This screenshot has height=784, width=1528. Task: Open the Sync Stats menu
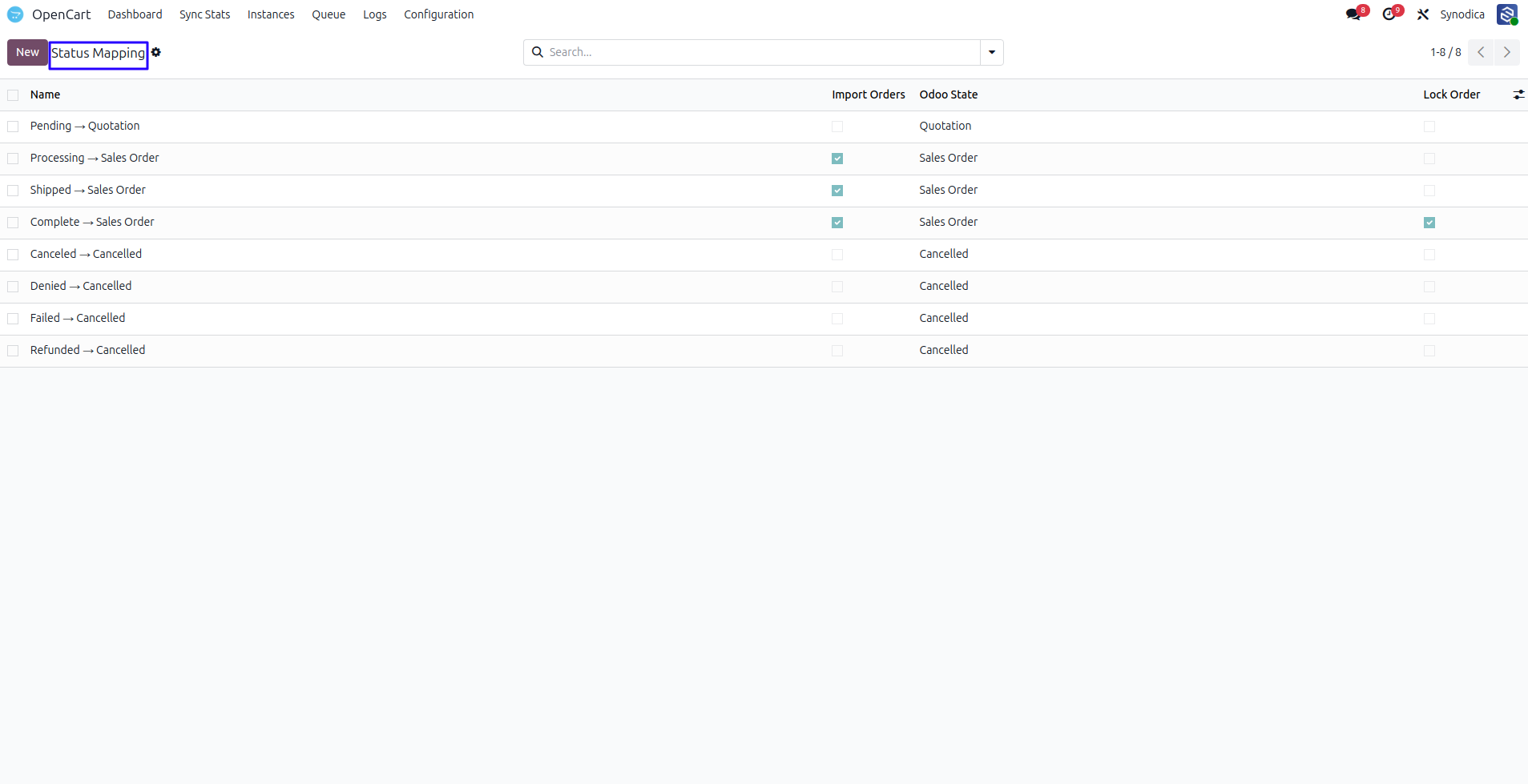point(204,14)
